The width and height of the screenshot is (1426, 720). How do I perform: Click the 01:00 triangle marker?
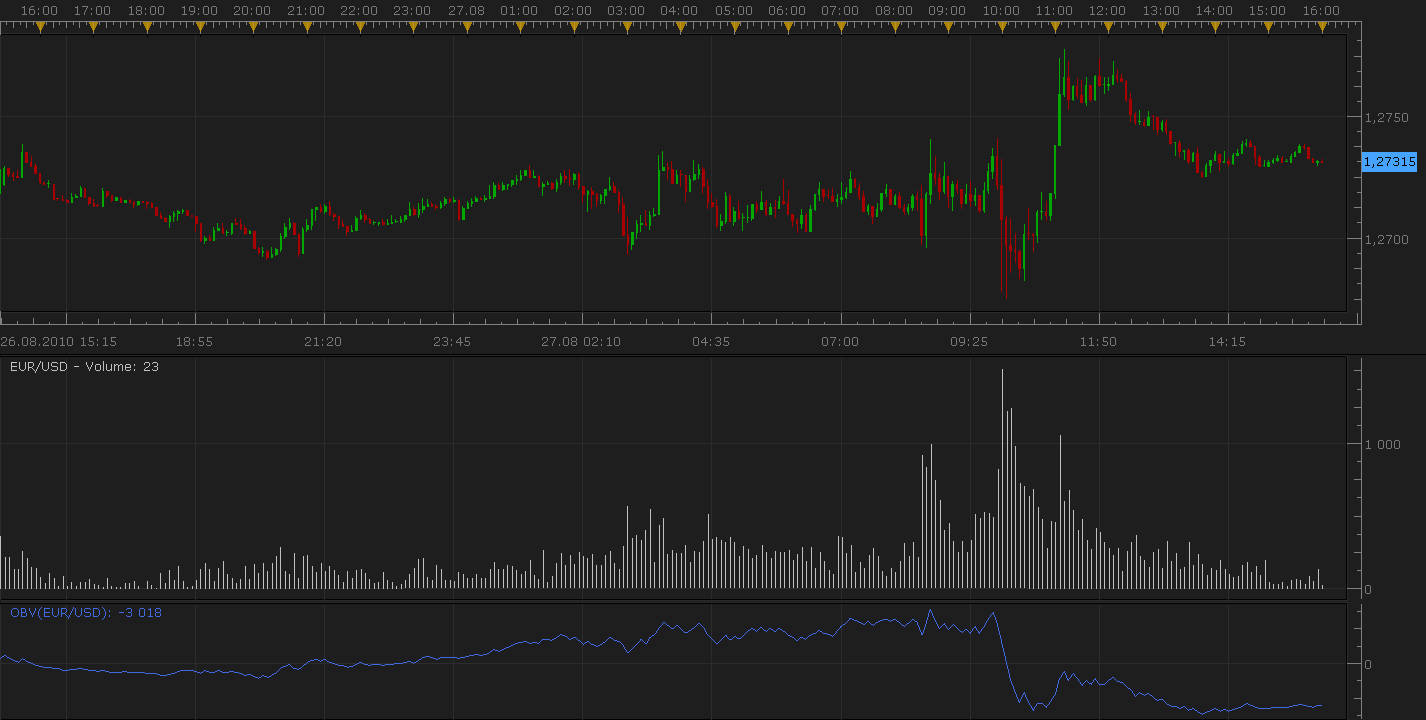519,27
